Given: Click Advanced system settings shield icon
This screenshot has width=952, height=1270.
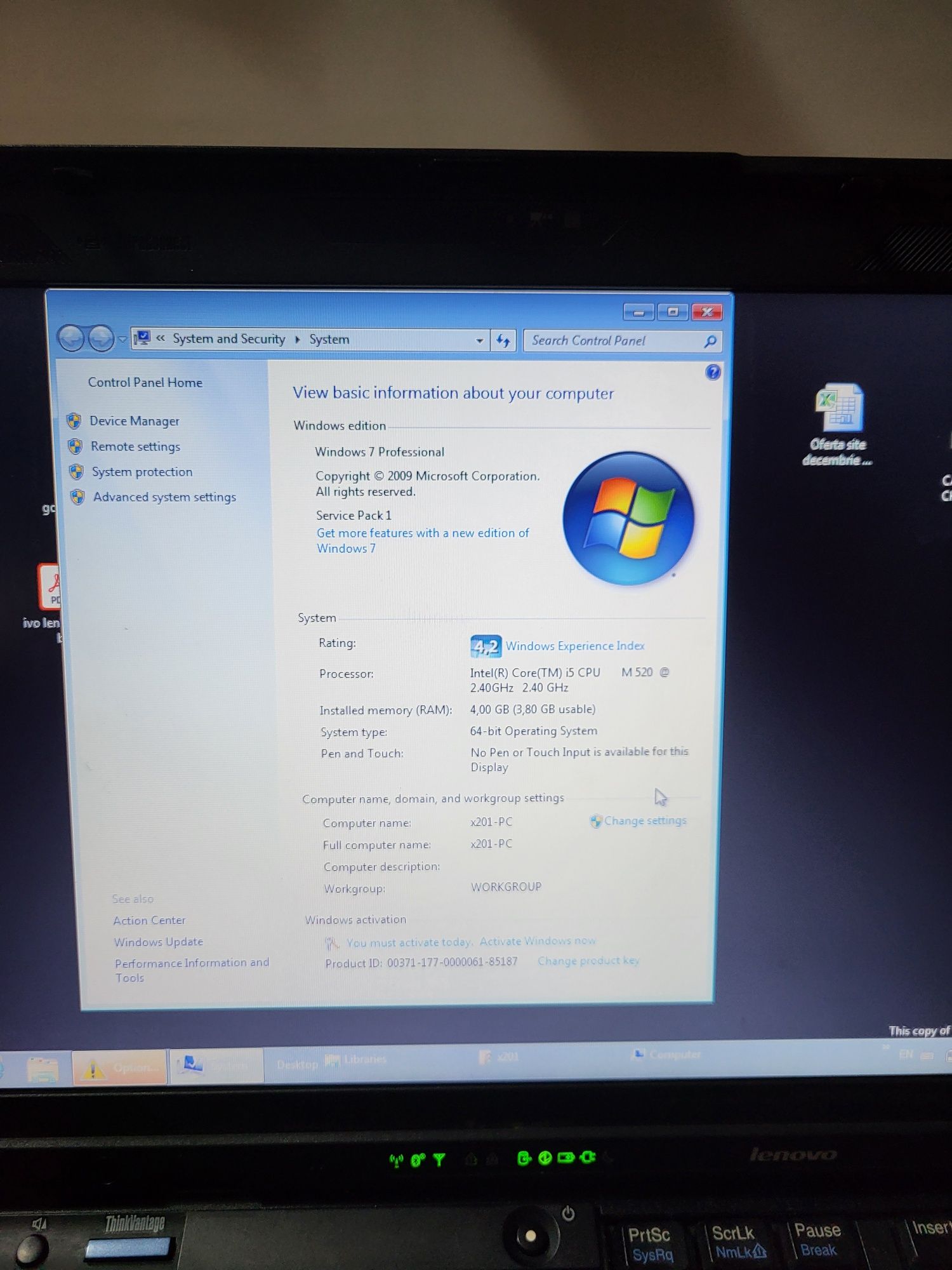Looking at the screenshot, I should [77, 497].
